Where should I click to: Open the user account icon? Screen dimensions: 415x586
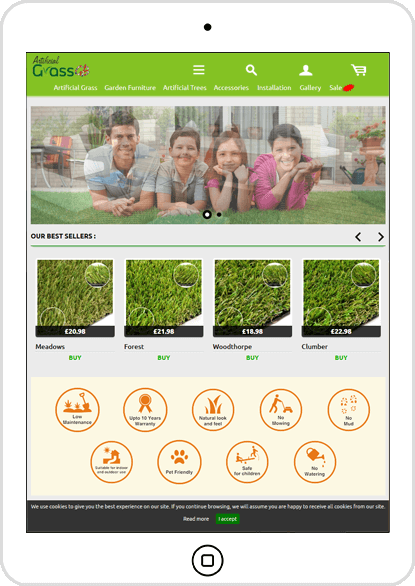[305, 70]
